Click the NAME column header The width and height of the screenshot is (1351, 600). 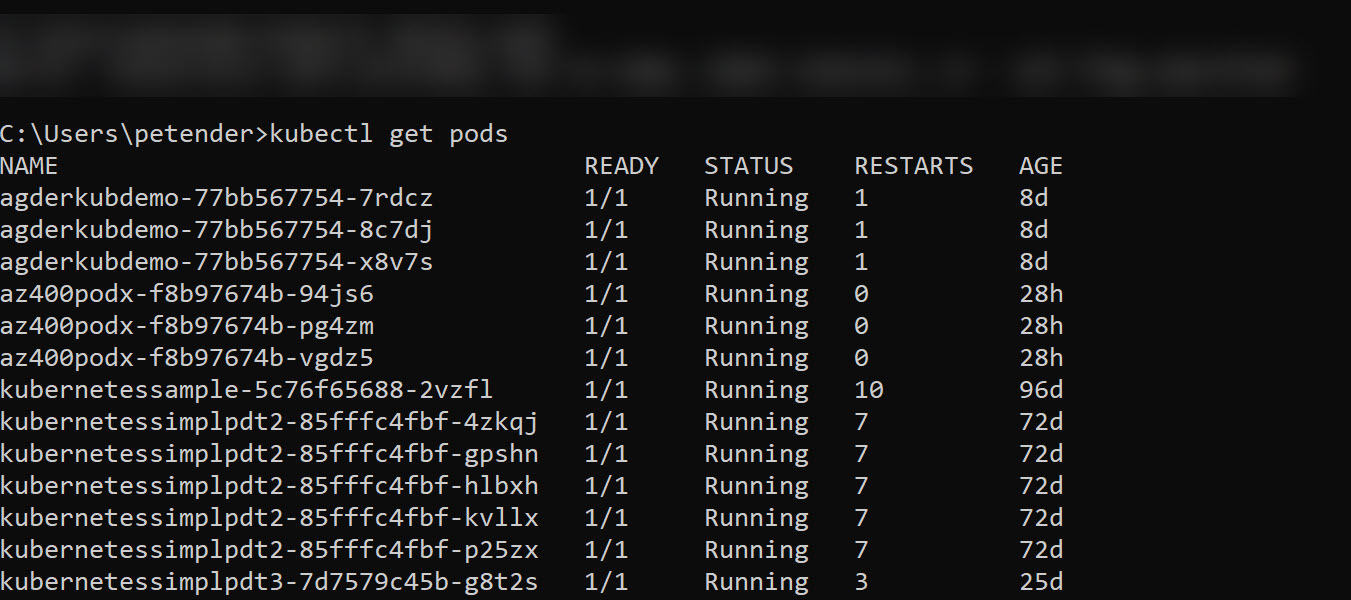29,166
